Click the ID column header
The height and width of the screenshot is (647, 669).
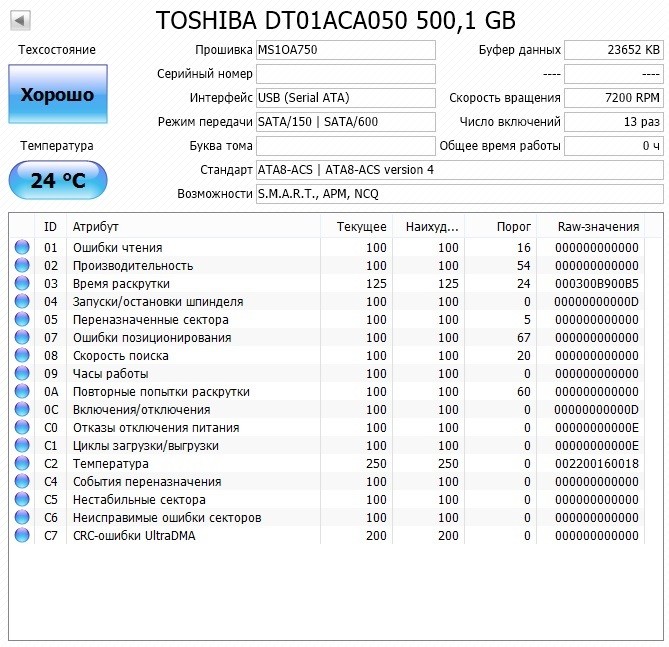[50, 227]
